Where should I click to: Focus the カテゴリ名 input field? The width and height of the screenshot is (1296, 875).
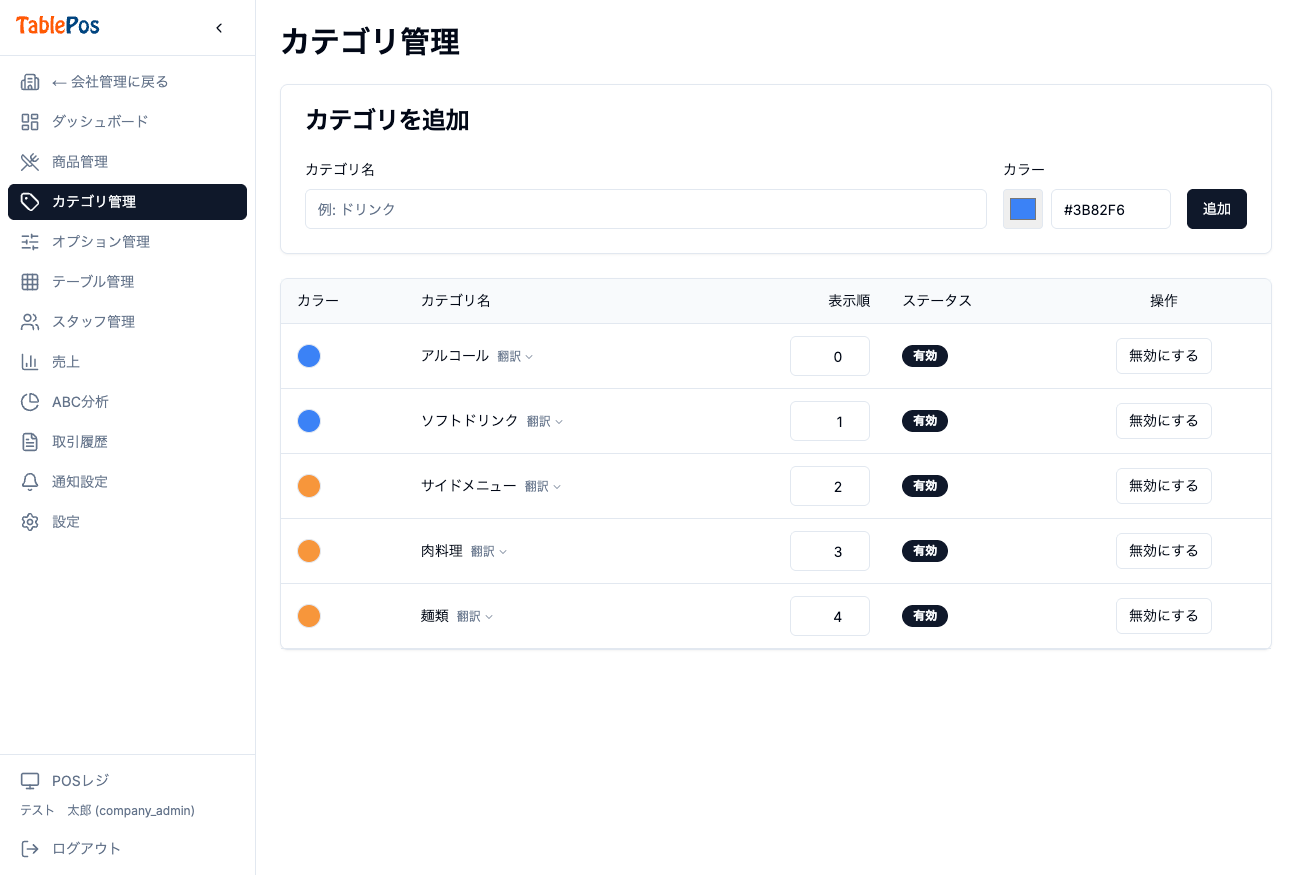click(646, 209)
